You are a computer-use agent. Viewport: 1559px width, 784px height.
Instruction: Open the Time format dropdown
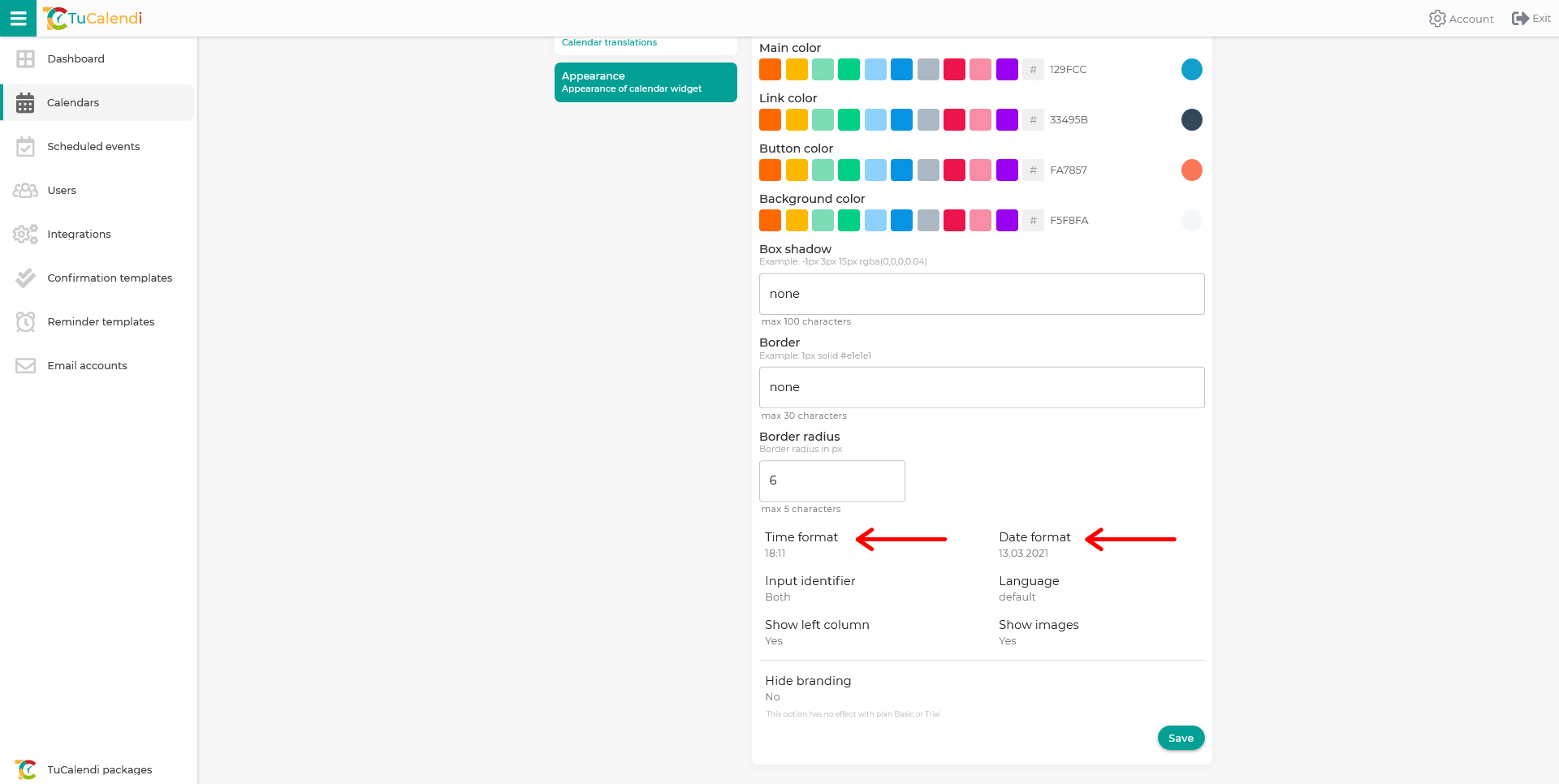click(x=801, y=545)
